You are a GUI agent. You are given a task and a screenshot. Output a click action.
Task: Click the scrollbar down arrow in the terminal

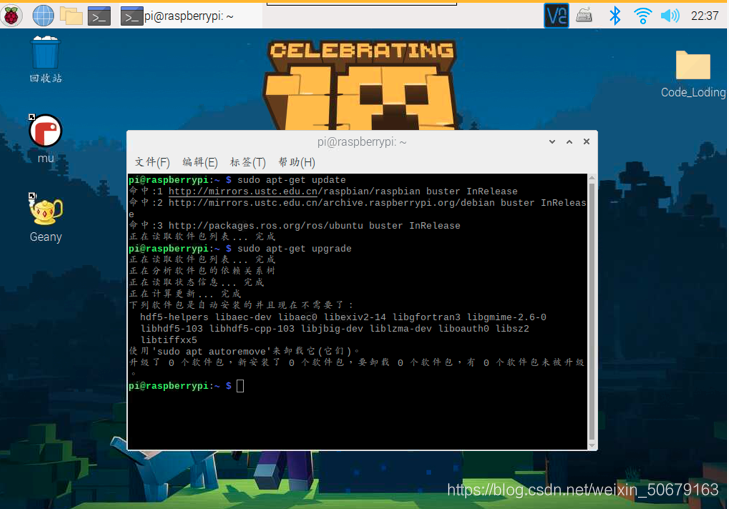[592, 445]
